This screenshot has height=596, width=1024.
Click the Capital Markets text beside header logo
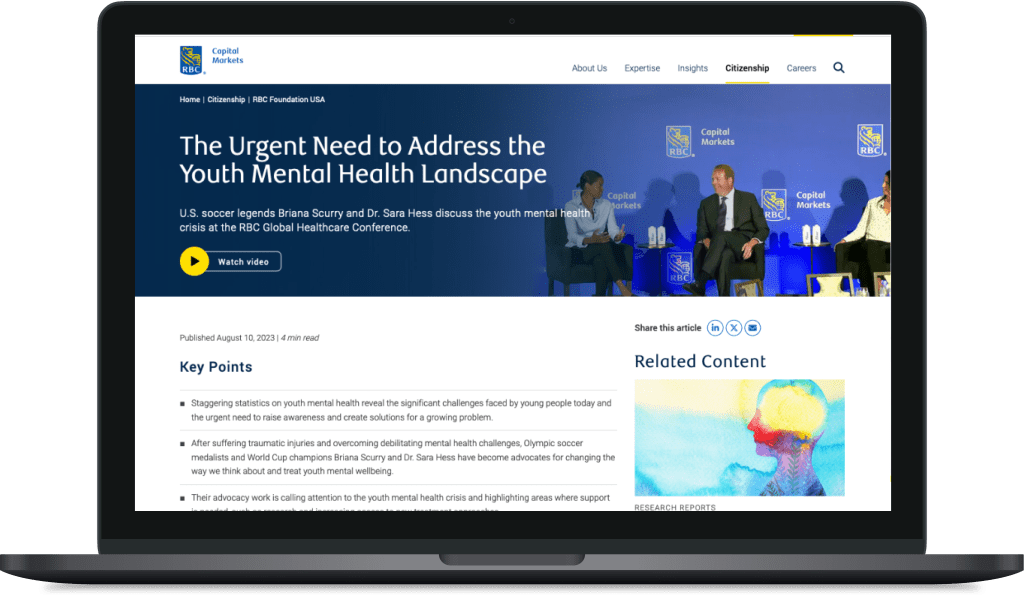tap(227, 56)
